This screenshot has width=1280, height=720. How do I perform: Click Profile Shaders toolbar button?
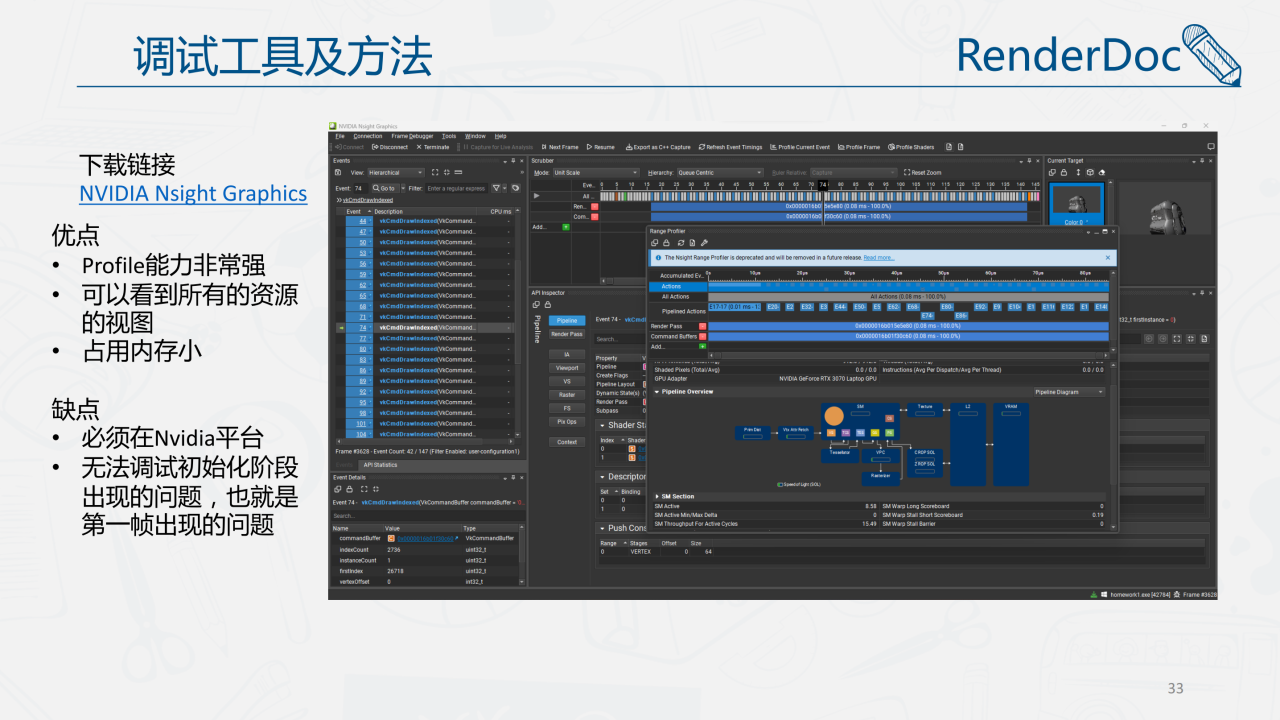point(910,147)
